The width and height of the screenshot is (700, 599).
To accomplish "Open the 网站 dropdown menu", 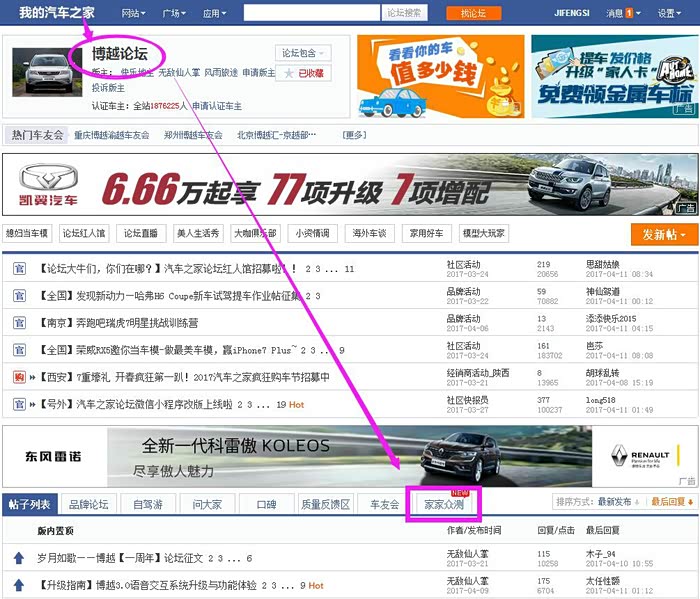I will tap(133, 13).
